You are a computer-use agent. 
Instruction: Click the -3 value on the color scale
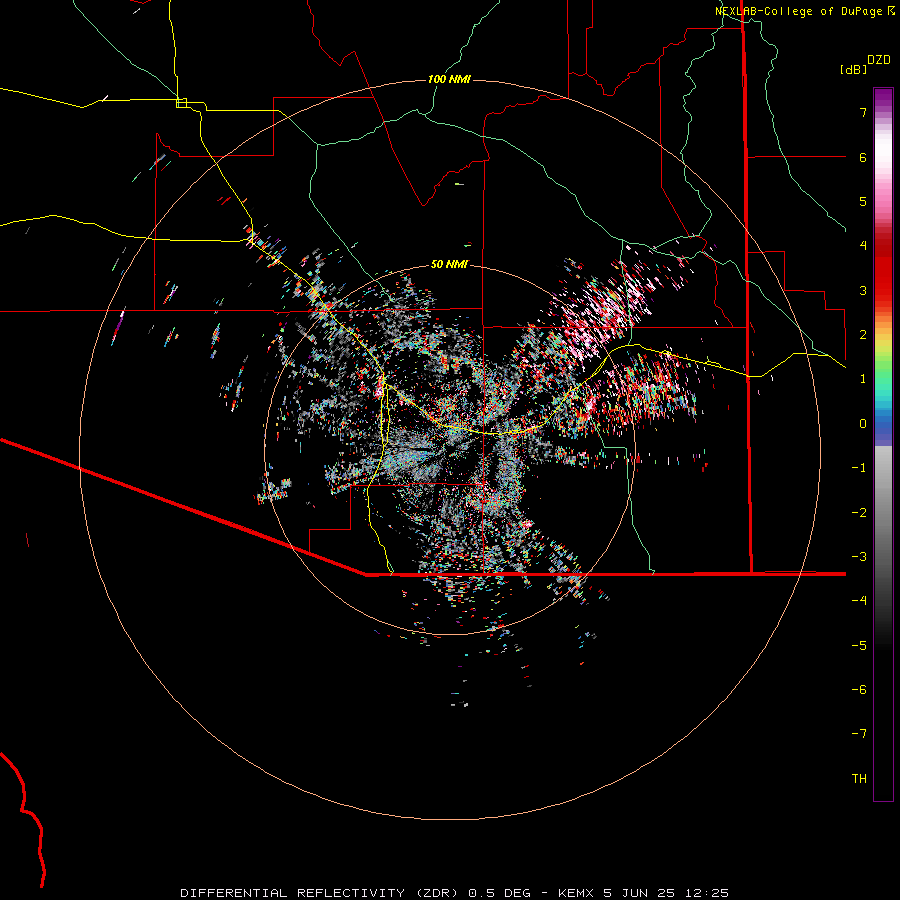(x=859, y=557)
